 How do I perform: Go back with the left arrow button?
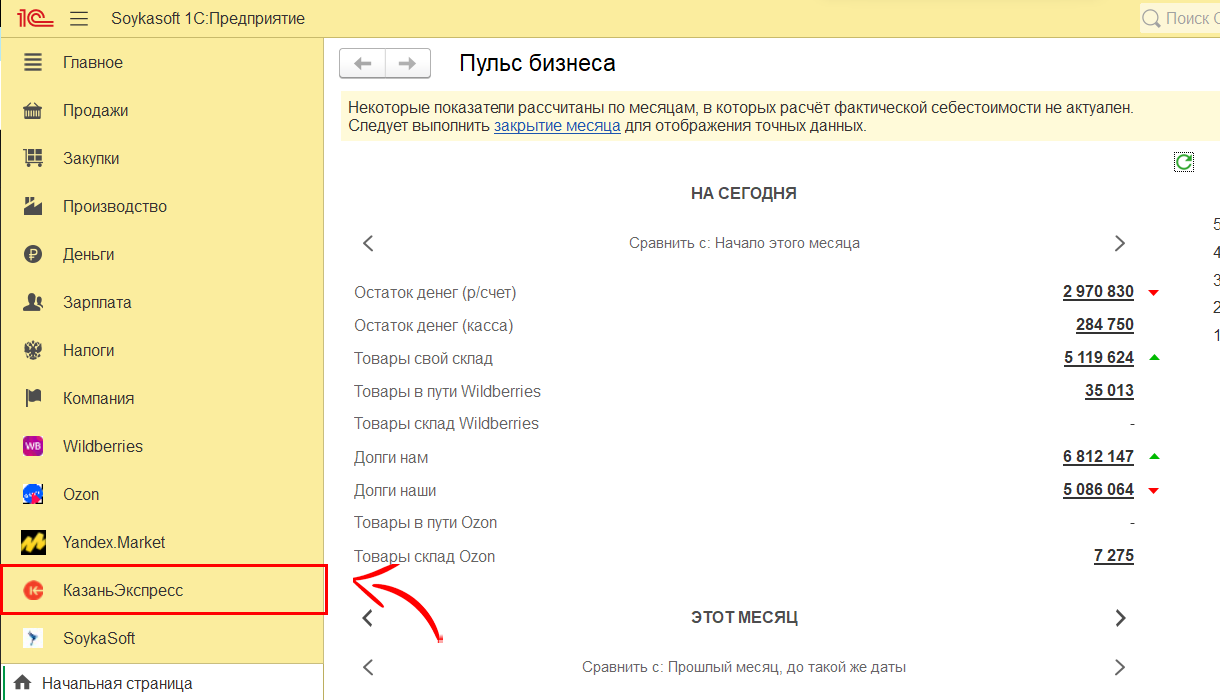[363, 63]
